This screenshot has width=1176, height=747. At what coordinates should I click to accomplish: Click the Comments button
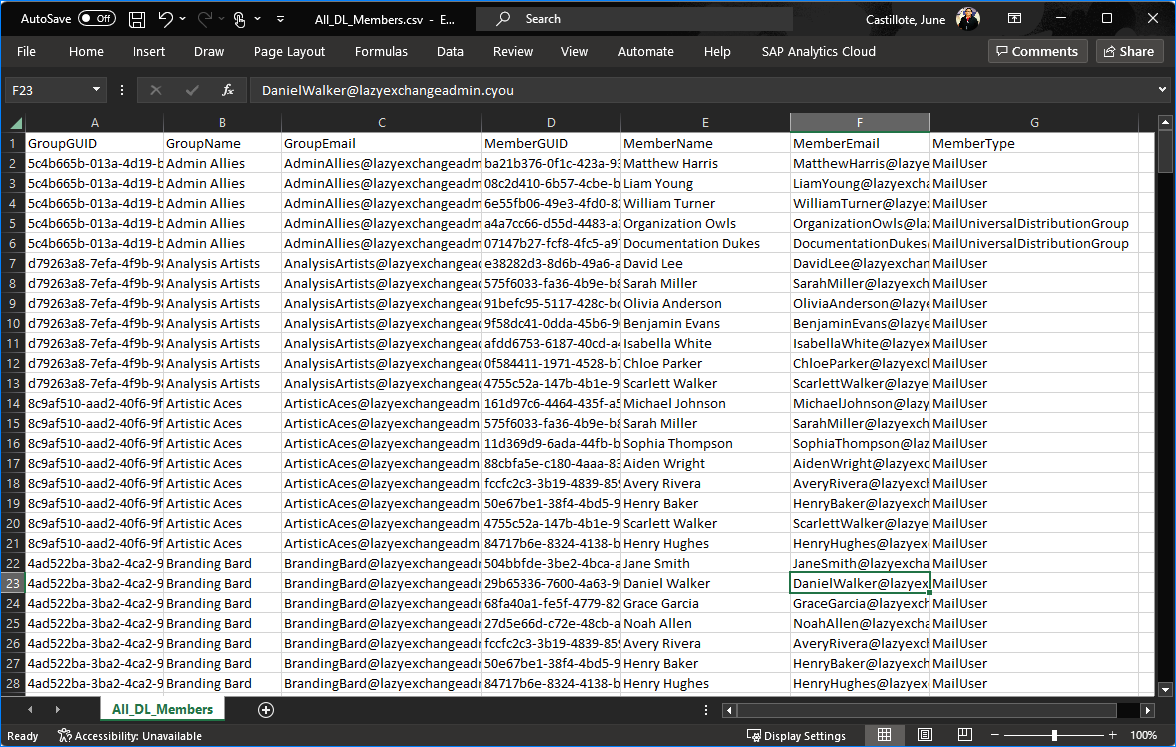tap(1037, 51)
